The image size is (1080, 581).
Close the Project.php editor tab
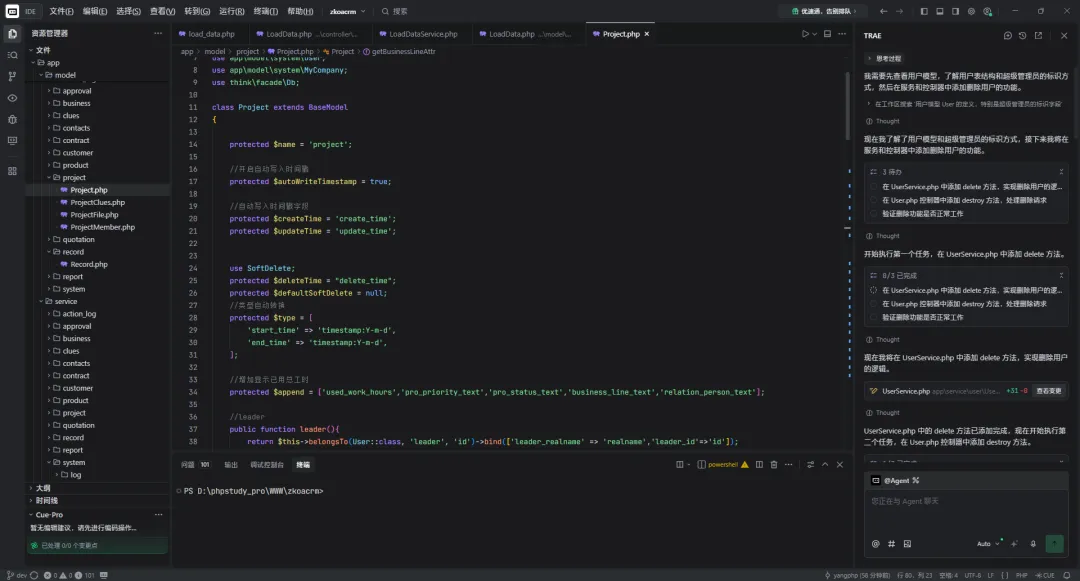click(647, 34)
